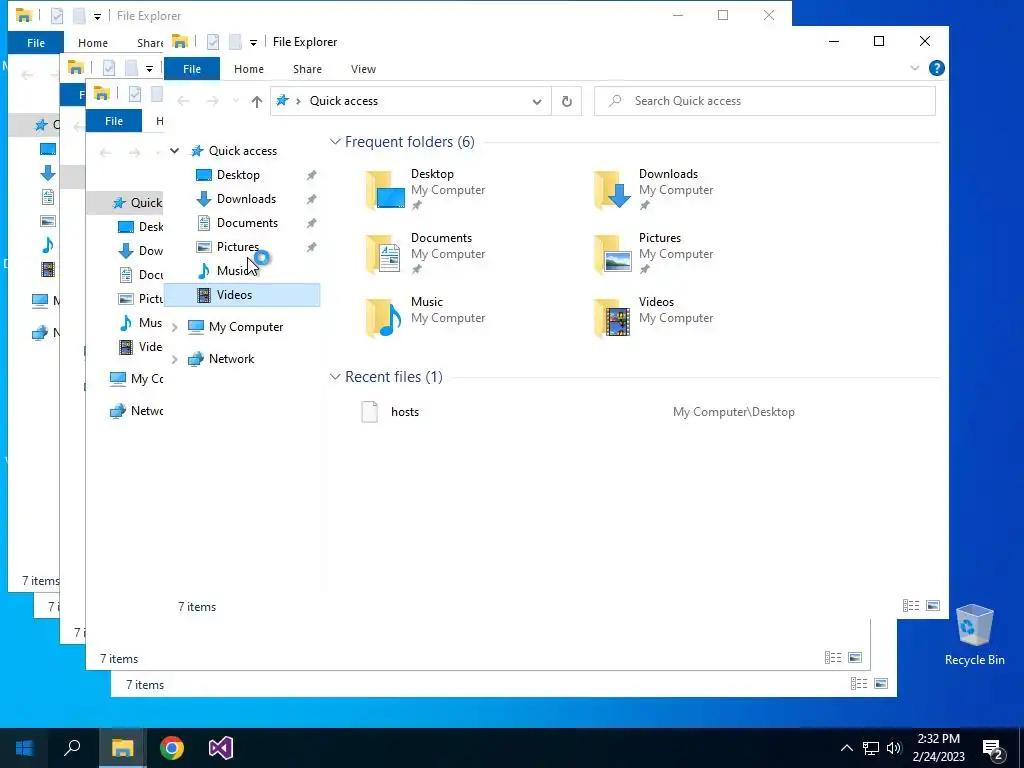
Task: Select Pictures in the navigation pane
Action: [238, 247]
